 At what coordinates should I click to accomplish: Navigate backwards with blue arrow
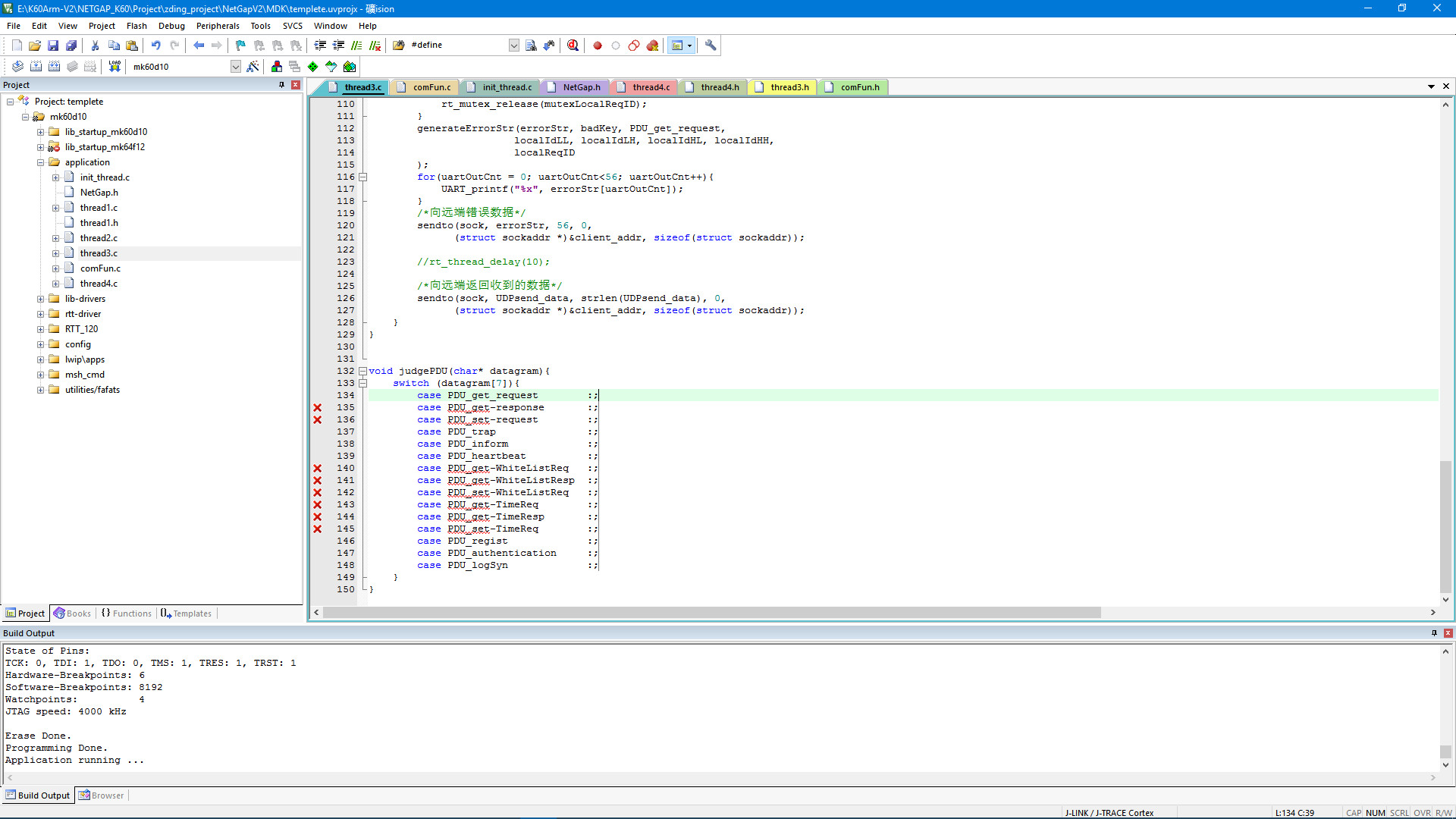(x=199, y=45)
